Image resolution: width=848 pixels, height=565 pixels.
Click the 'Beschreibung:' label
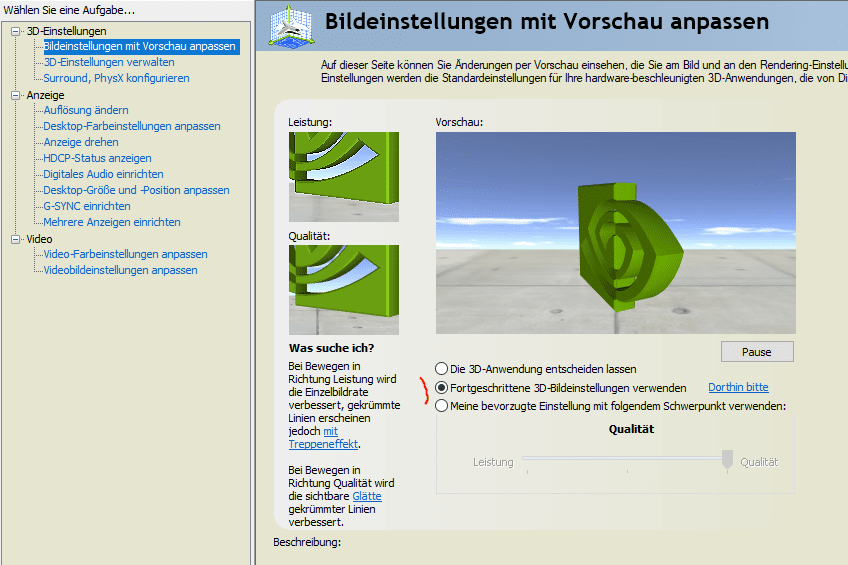pos(307,542)
